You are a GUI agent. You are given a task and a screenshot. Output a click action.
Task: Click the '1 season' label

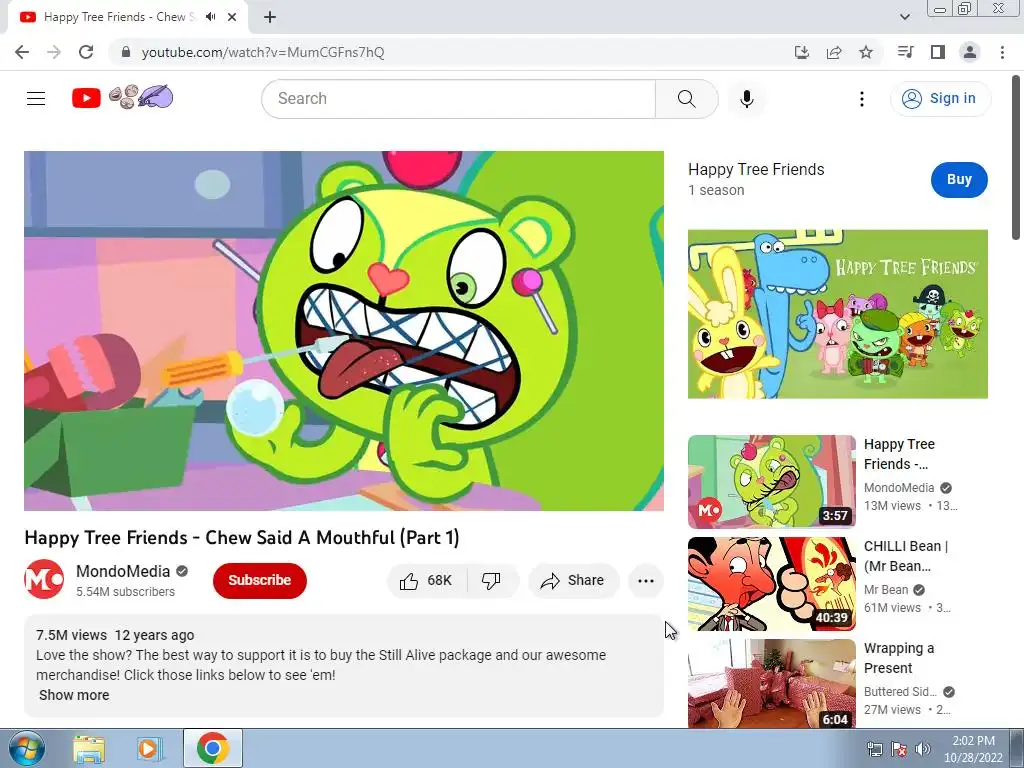[716, 190]
